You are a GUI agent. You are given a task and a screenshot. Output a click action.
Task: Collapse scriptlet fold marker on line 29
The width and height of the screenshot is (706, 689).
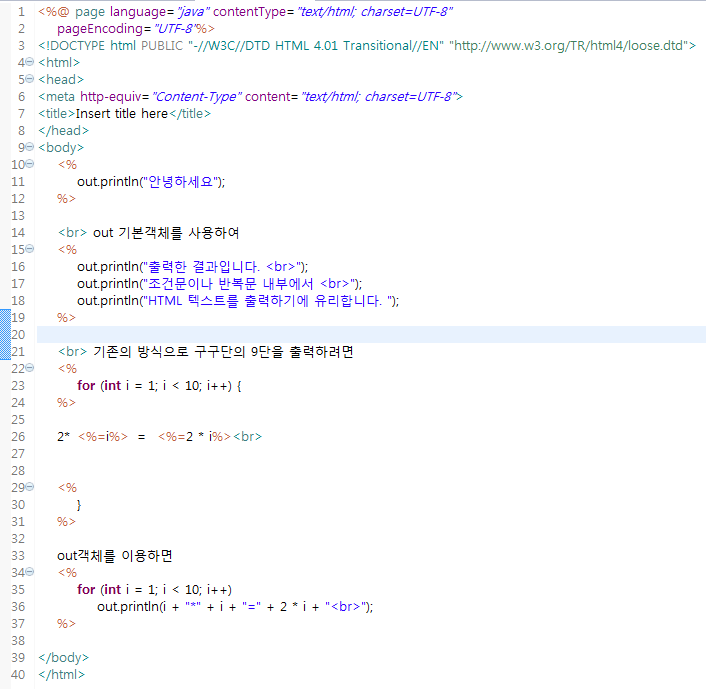pos(29,486)
